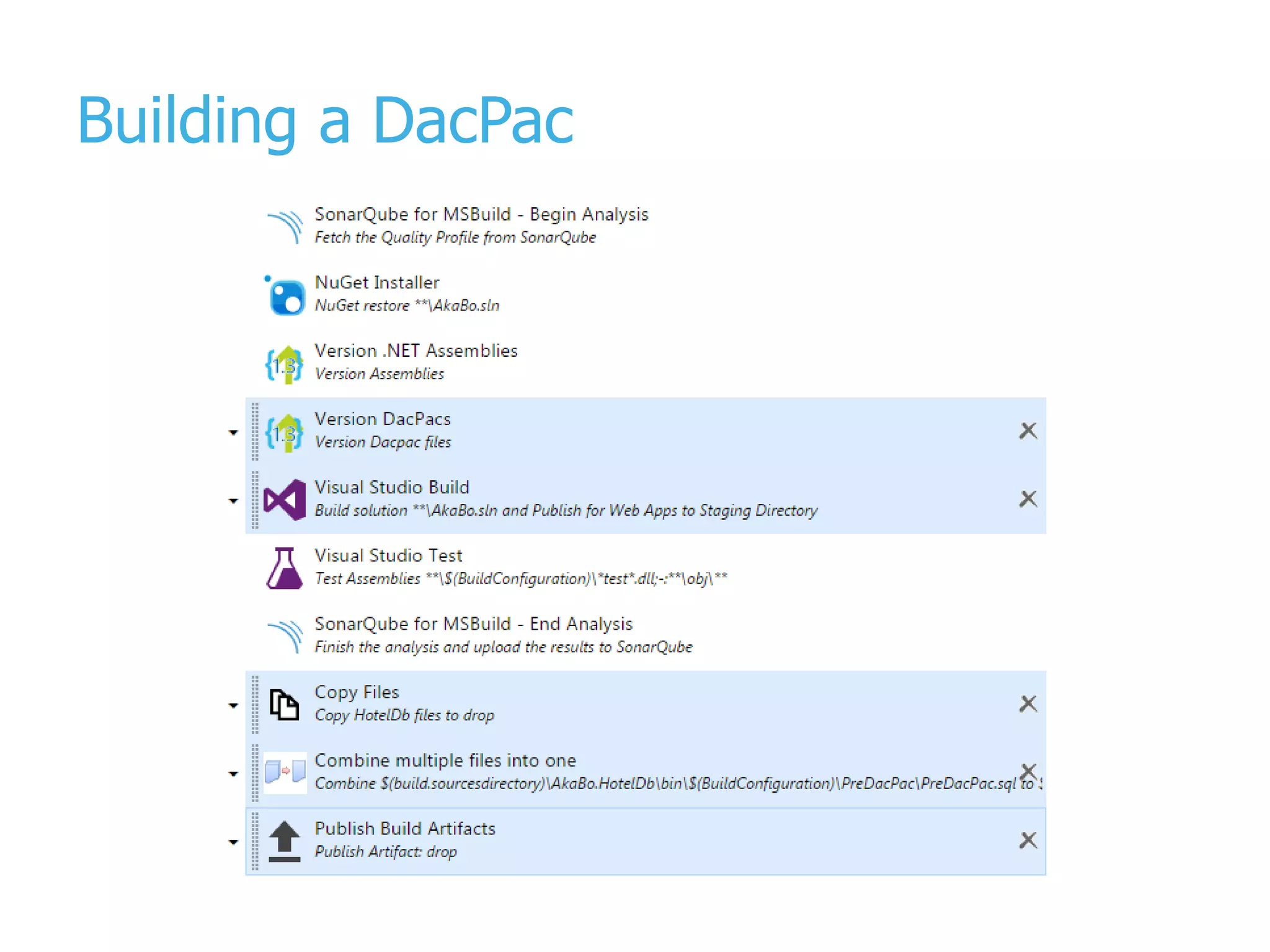This screenshot has height=952, width=1270.
Task: Open dropdown arrow beside Combine multiple files
Action: [233, 773]
